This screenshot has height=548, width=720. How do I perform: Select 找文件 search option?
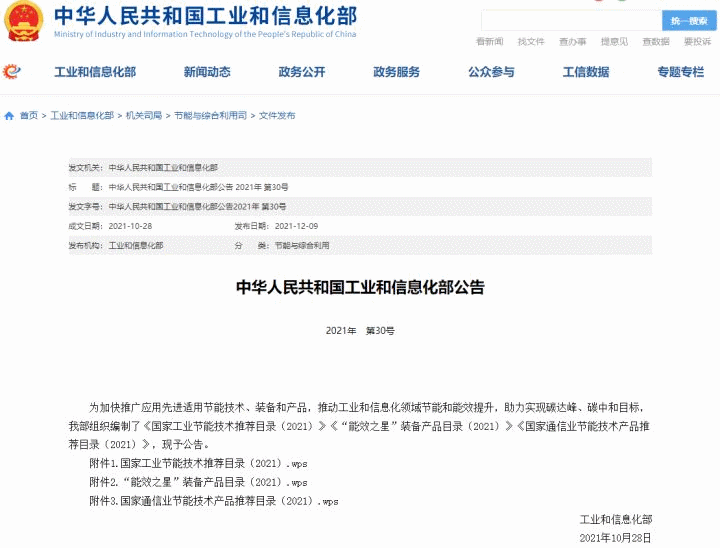[531, 42]
